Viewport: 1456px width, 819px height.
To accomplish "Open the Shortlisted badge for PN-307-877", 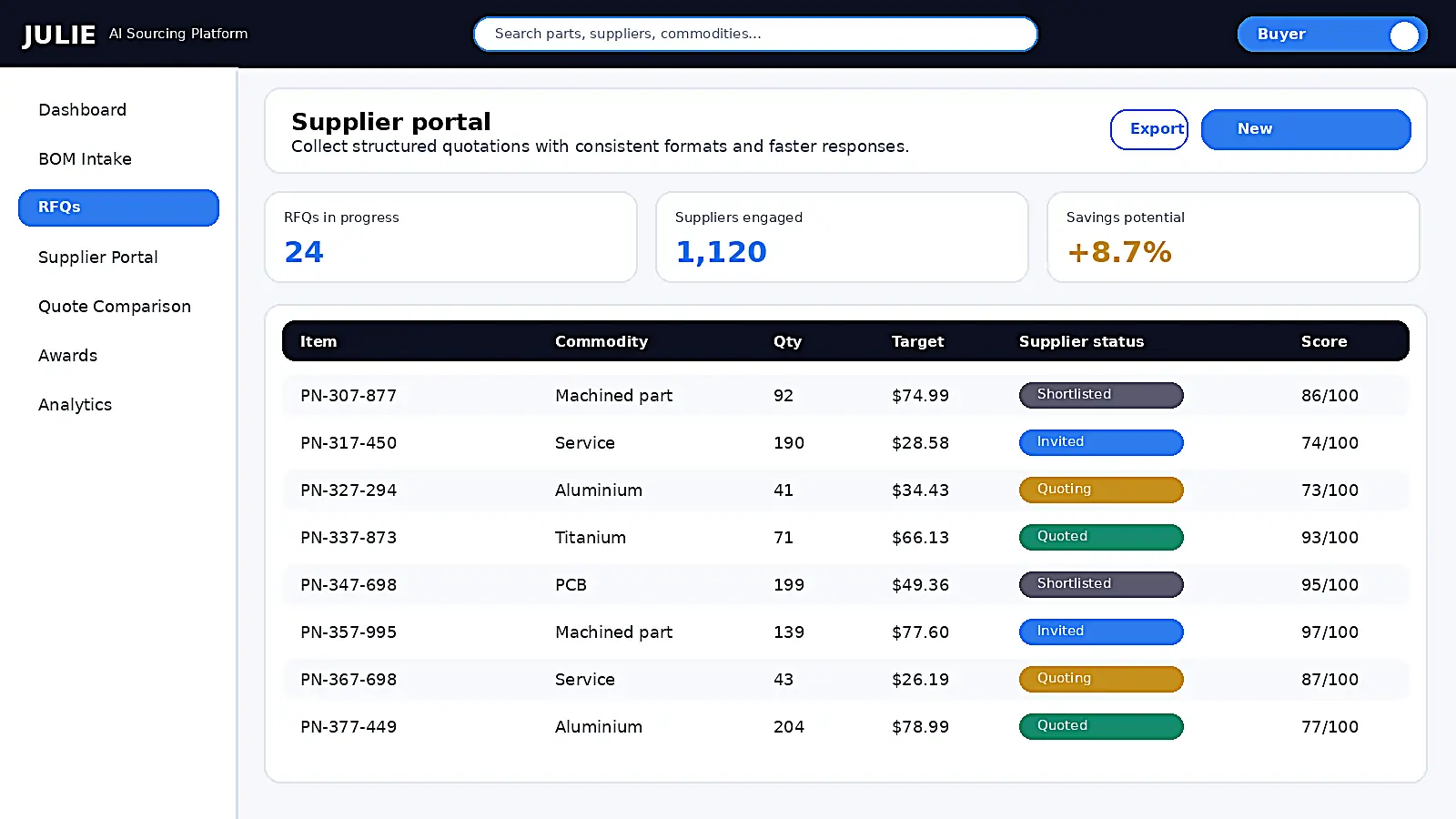I will pos(1100,395).
